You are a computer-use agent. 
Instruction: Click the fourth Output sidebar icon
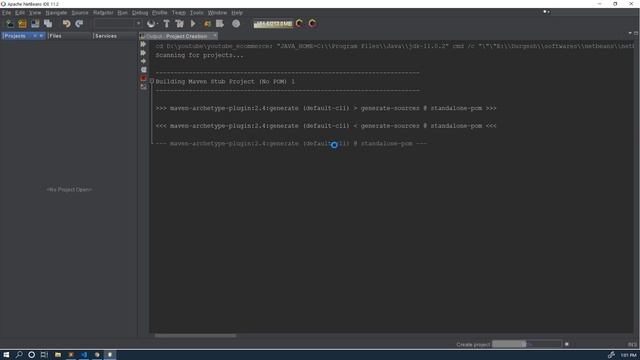(143, 70)
